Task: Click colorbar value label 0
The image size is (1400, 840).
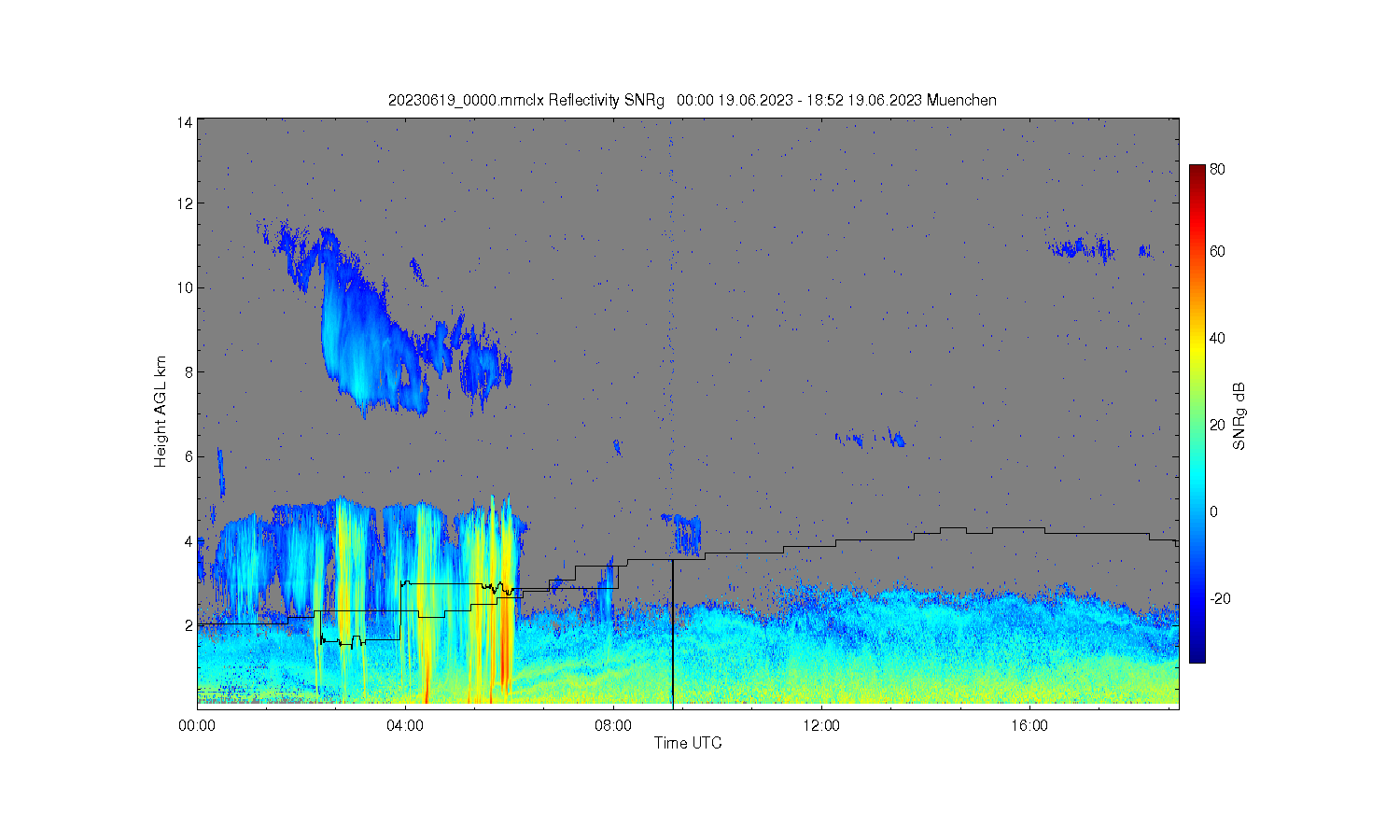Action: pos(1213,511)
